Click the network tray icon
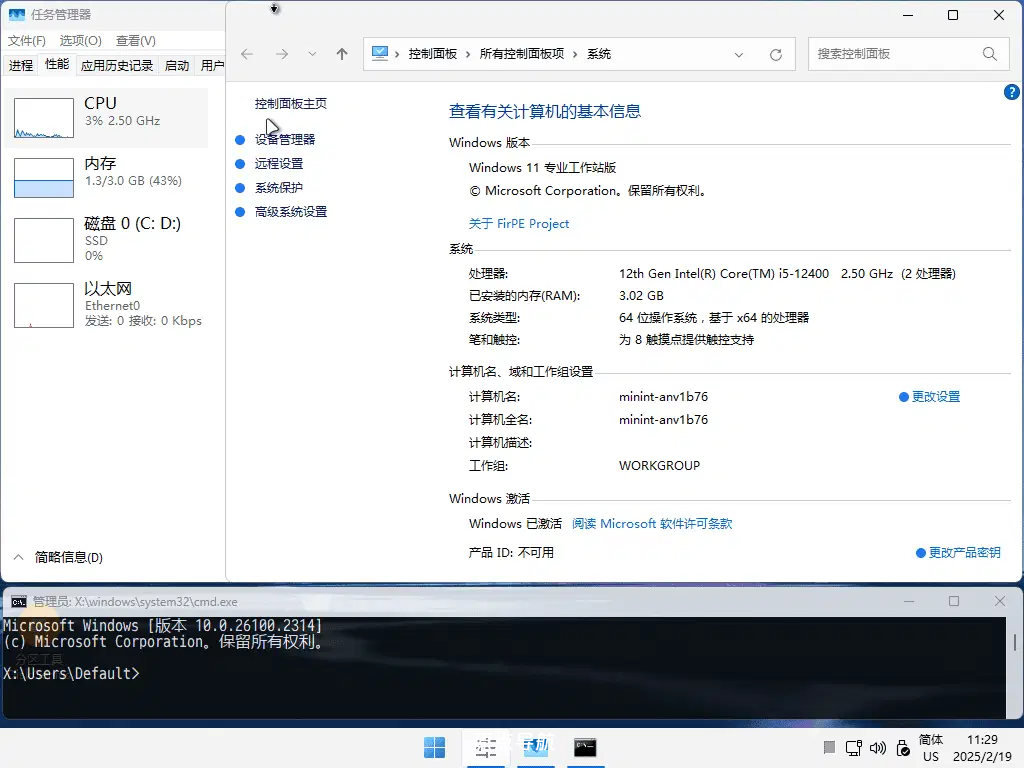The image size is (1024, 768). pyautogui.click(x=854, y=748)
